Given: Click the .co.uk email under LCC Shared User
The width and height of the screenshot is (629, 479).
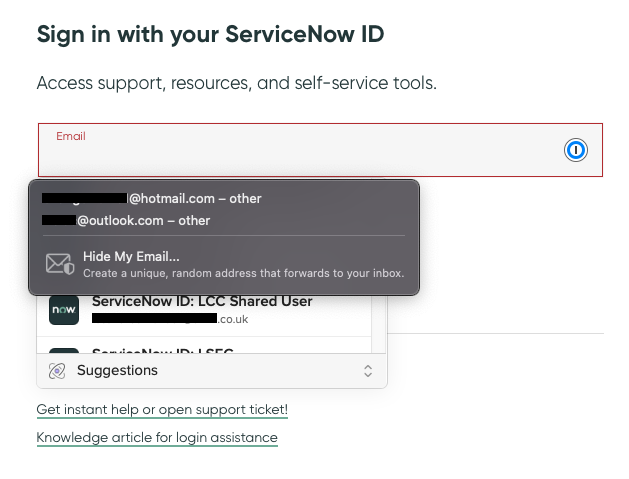Looking at the screenshot, I should [170, 319].
